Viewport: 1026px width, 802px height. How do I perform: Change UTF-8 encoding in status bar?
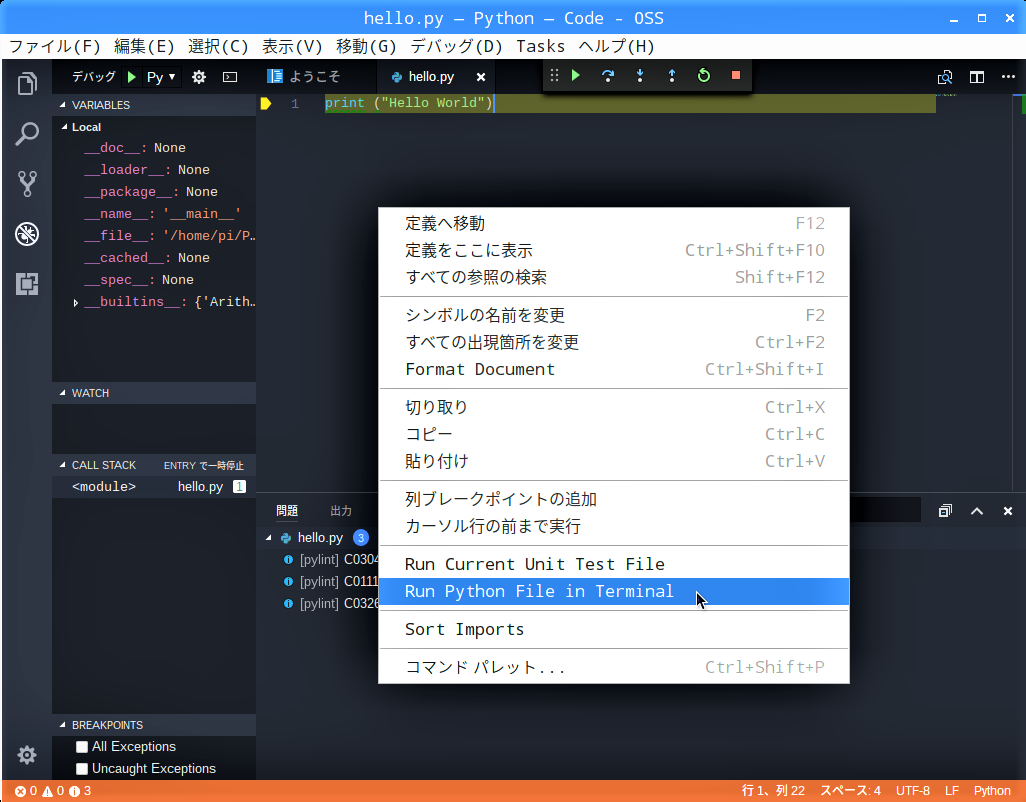[913, 791]
